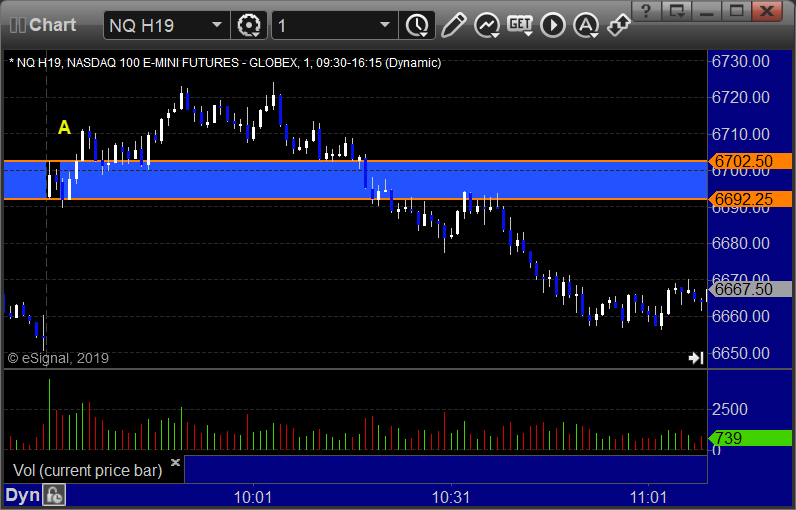Click the 6692.25 orange price marker

coord(750,199)
